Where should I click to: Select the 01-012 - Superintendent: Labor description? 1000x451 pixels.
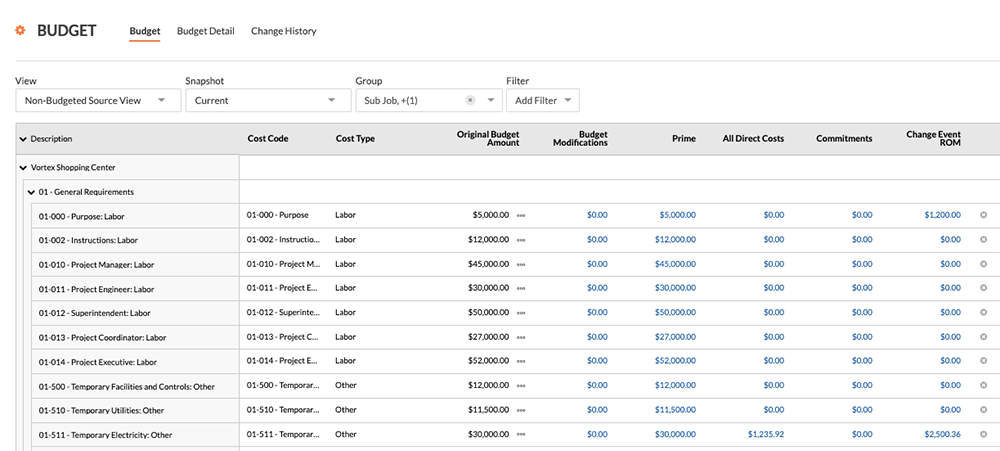(x=94, y=313)
